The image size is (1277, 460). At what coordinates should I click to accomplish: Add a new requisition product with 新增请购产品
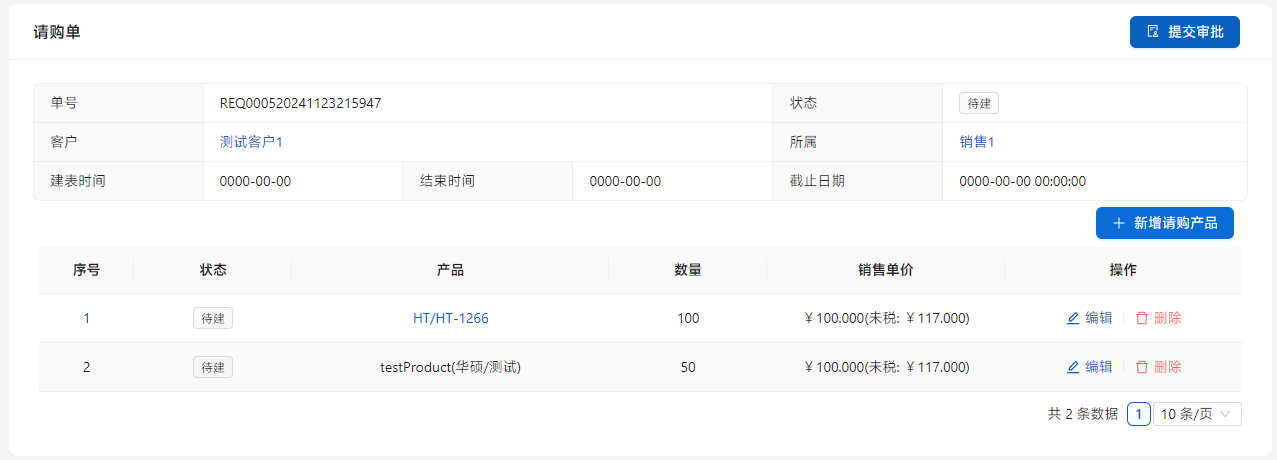point(1164,223)
